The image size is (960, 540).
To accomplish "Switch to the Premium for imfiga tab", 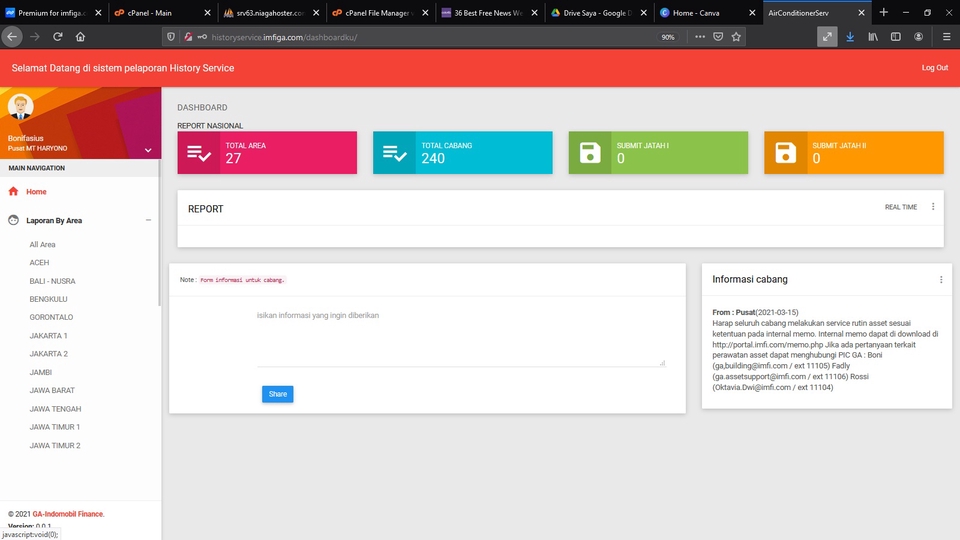I will 52,13.
